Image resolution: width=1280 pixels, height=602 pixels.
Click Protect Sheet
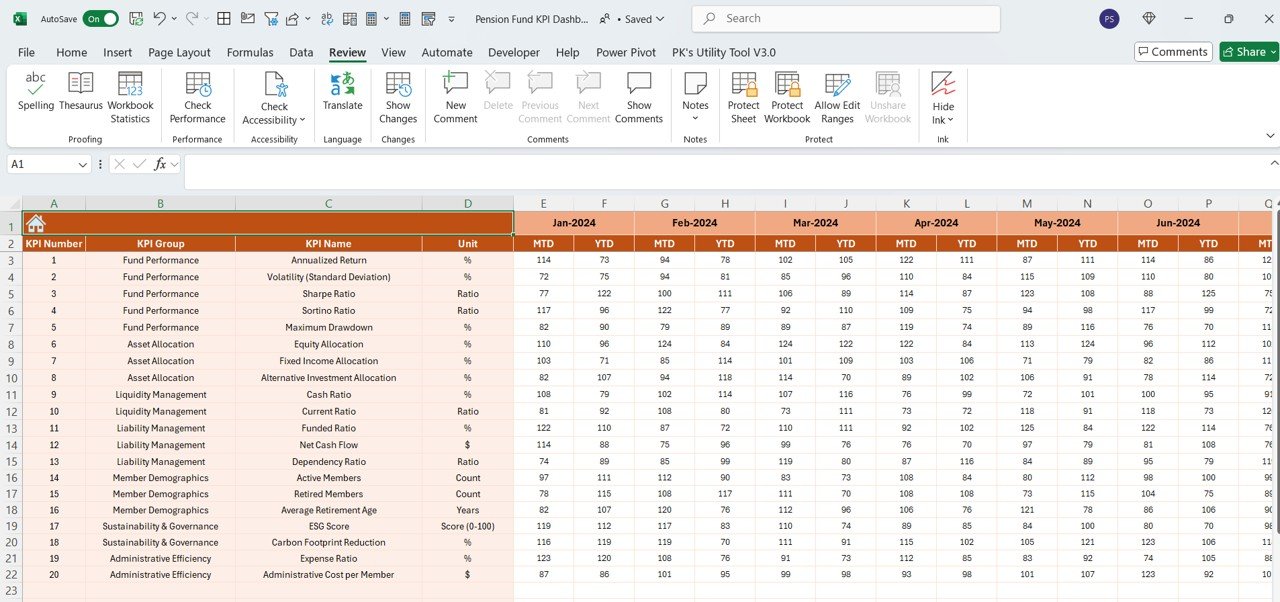743,98
